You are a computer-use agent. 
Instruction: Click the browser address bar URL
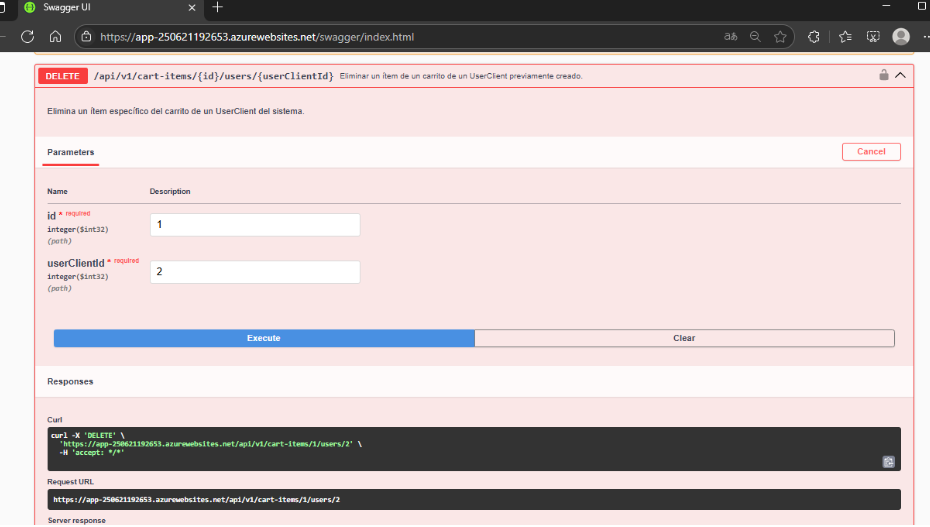click(x=257, y=37)
